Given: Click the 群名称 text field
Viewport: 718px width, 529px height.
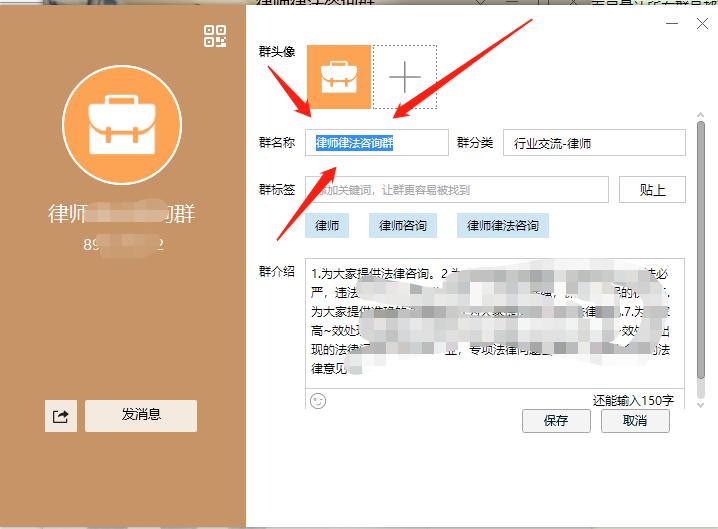Looking at the screenshot, I should [377, 143].
